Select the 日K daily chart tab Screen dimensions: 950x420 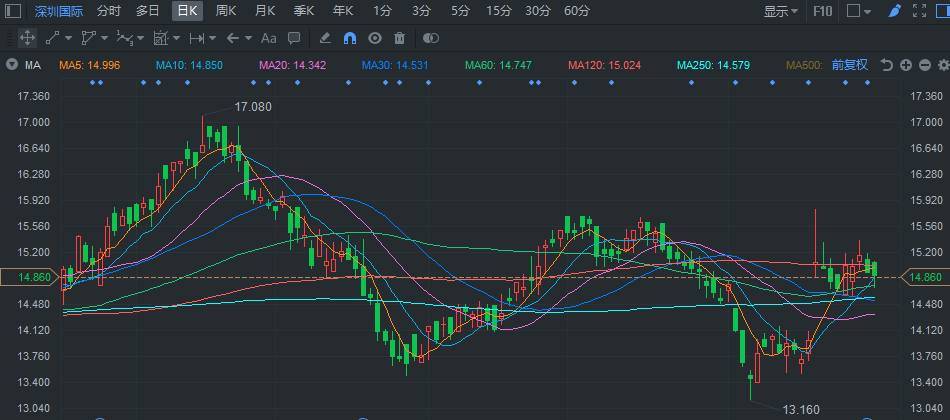[187, 11]
